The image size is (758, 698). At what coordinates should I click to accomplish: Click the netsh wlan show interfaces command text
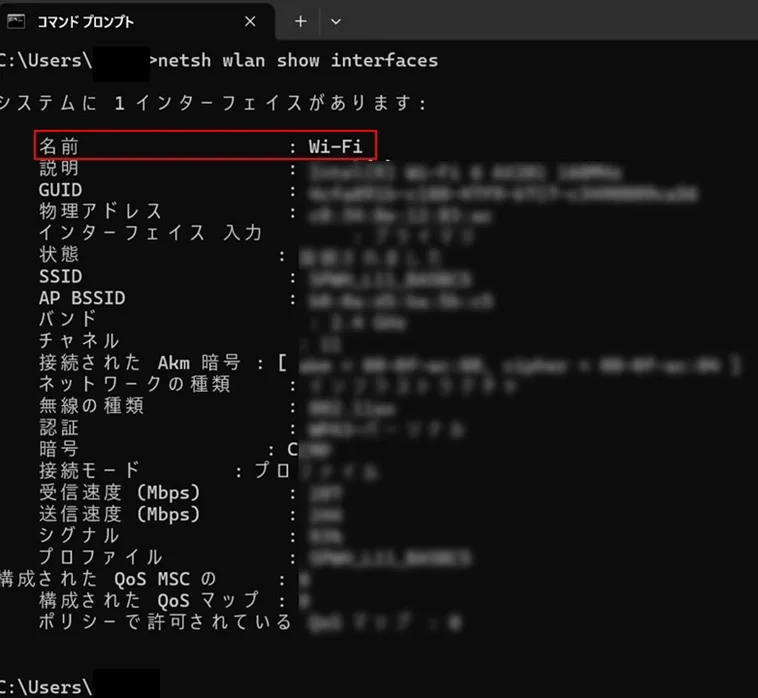click(x=298, y=60)
